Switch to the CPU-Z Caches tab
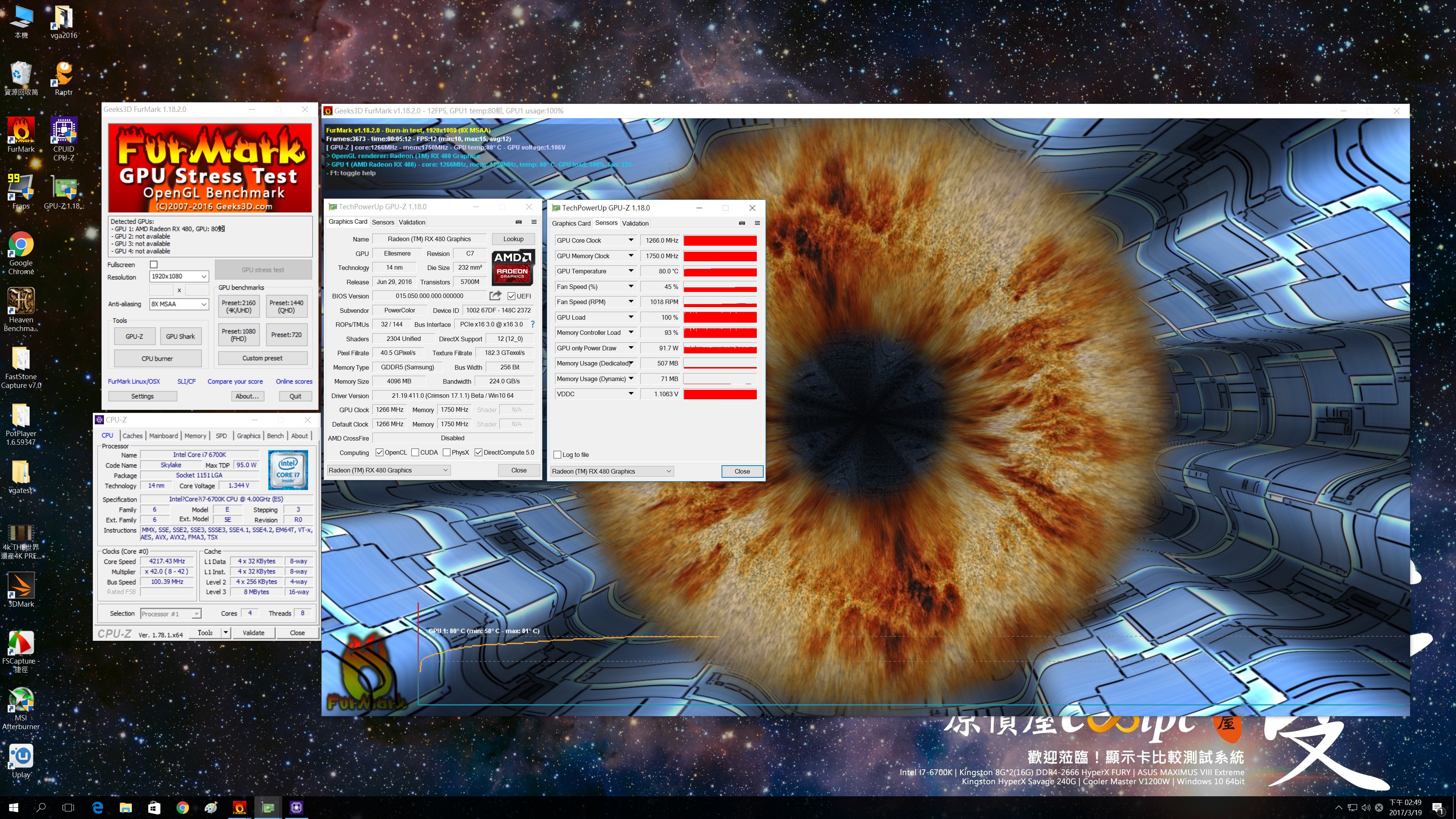This screenshot has height=819, width=1456. (x=132, y=436)
